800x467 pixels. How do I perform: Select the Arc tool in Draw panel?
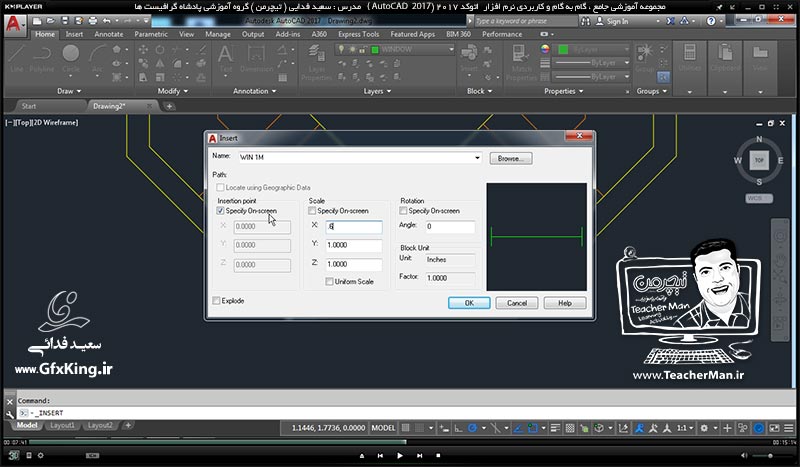click(97, 58)
